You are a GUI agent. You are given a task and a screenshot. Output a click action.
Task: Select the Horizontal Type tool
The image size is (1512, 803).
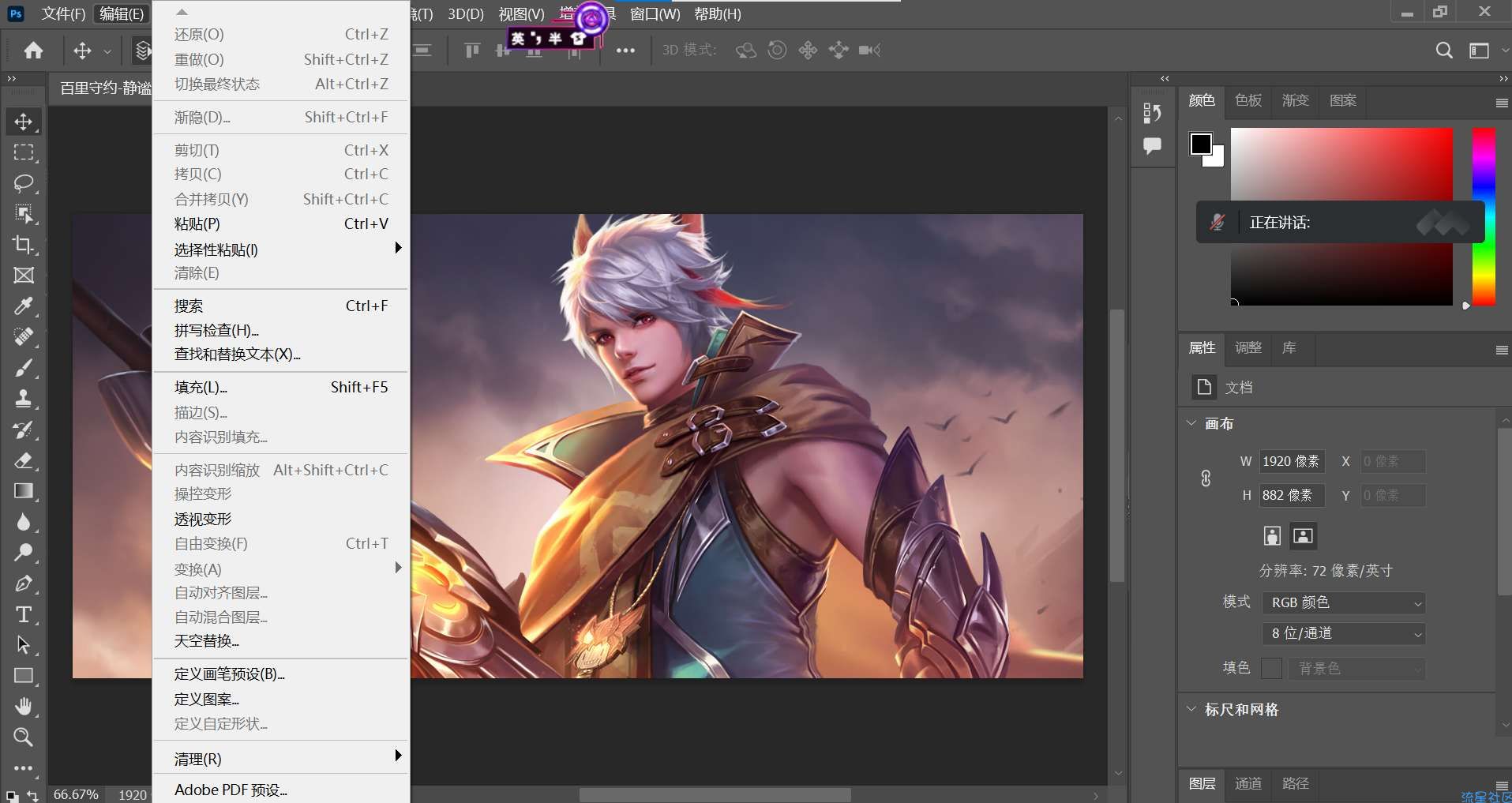[x=24, y=614]
